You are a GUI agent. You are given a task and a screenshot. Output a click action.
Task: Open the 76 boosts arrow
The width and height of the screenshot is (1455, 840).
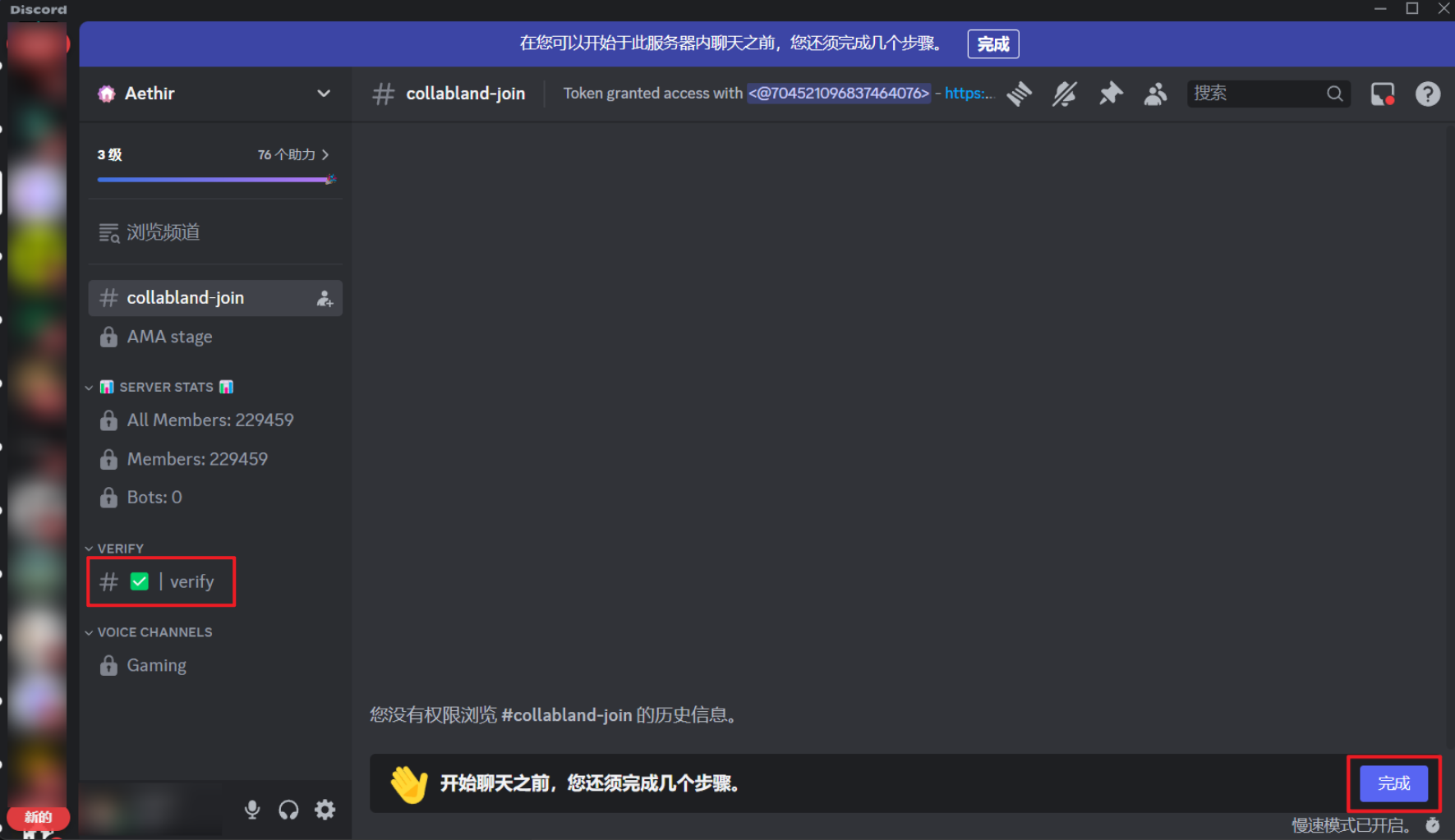pyautogui.click(x=325, y=154)
